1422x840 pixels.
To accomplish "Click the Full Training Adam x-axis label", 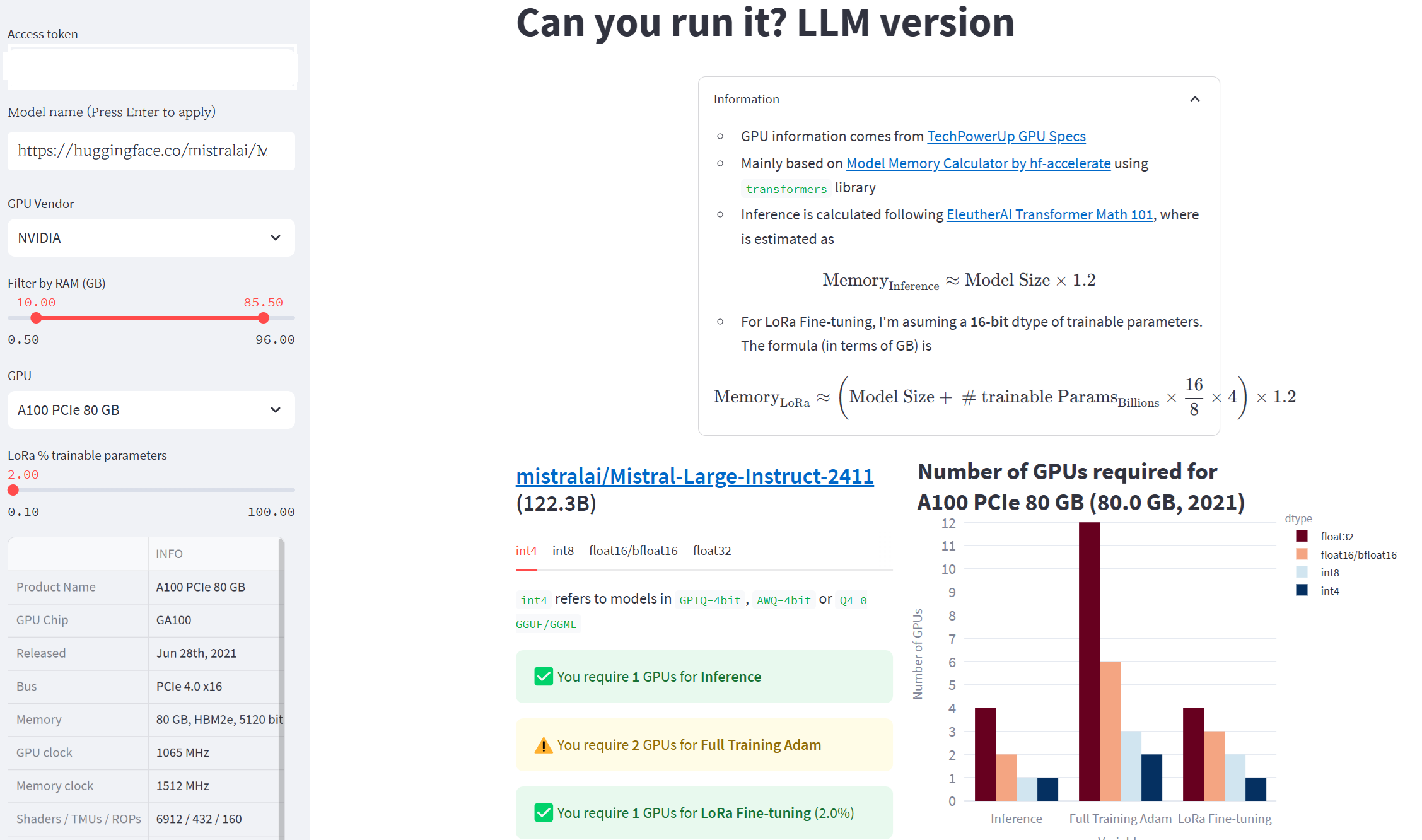I will click(x=1120, y=819).
